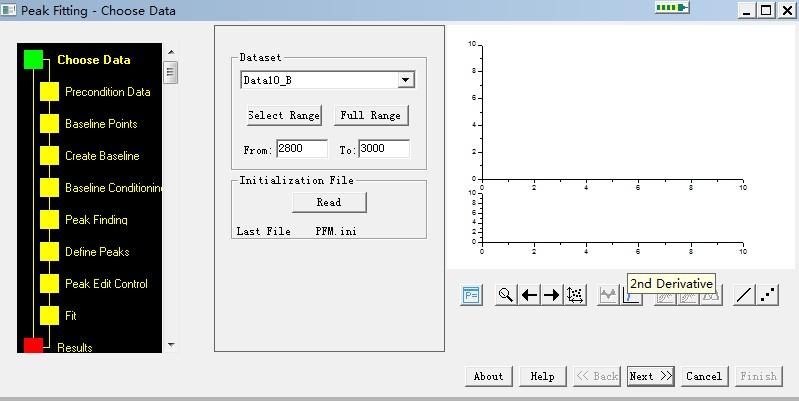Advance with the Next >> button
Screen dimensions: 799x401
click(651, 377)
